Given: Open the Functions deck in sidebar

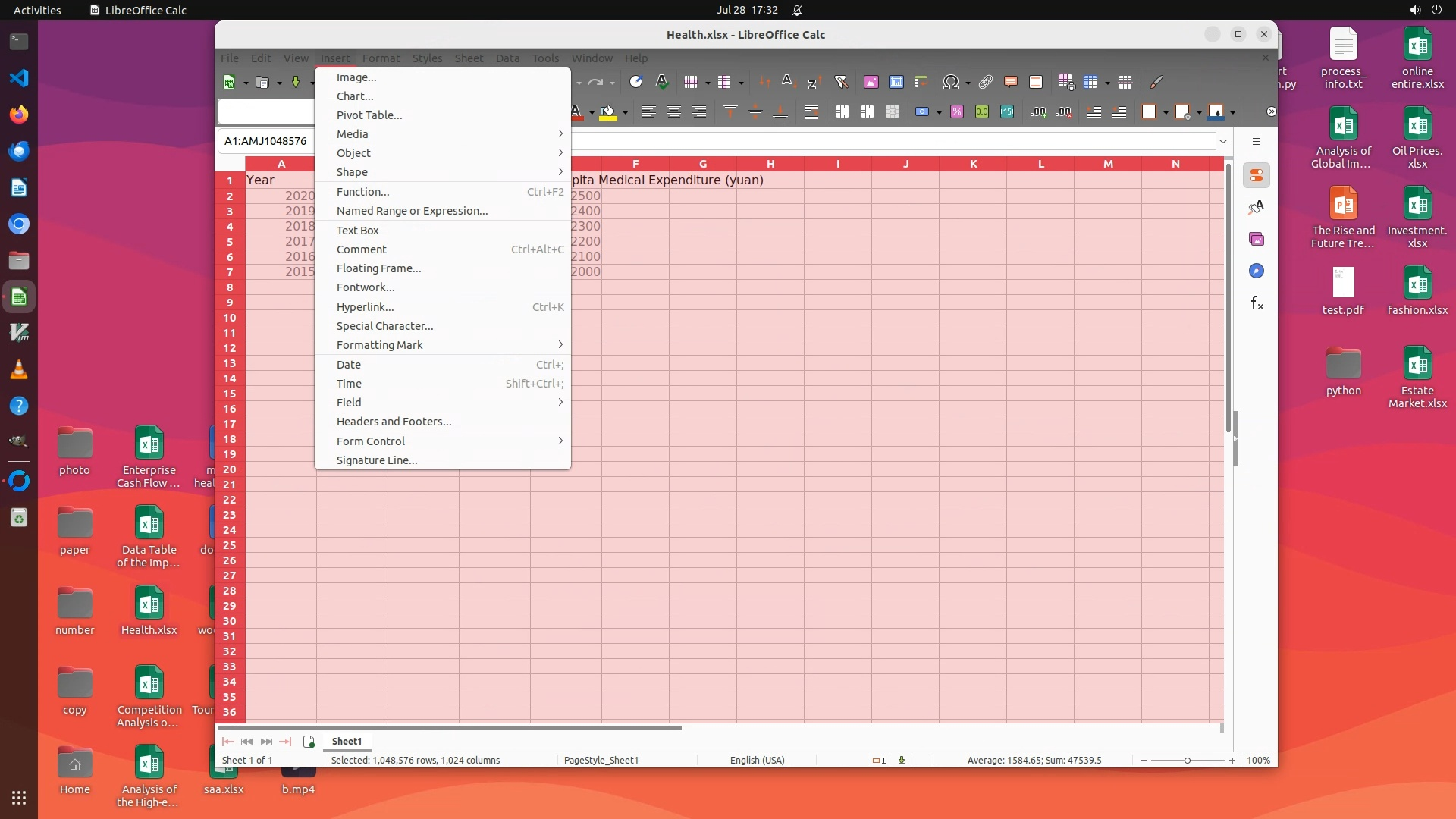Looking at the screenshot, I should point(1257,303).
